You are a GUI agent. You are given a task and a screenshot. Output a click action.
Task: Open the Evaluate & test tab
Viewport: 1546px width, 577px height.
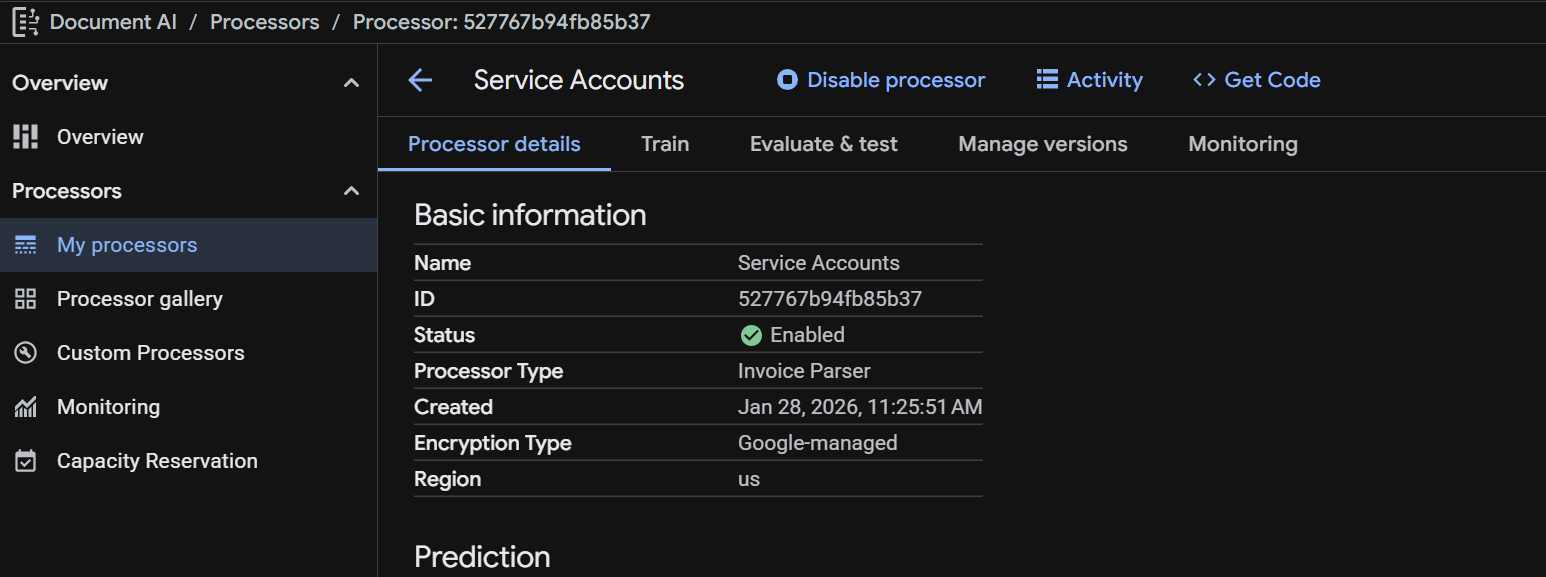pyautogui.click(x=823, y=144)
